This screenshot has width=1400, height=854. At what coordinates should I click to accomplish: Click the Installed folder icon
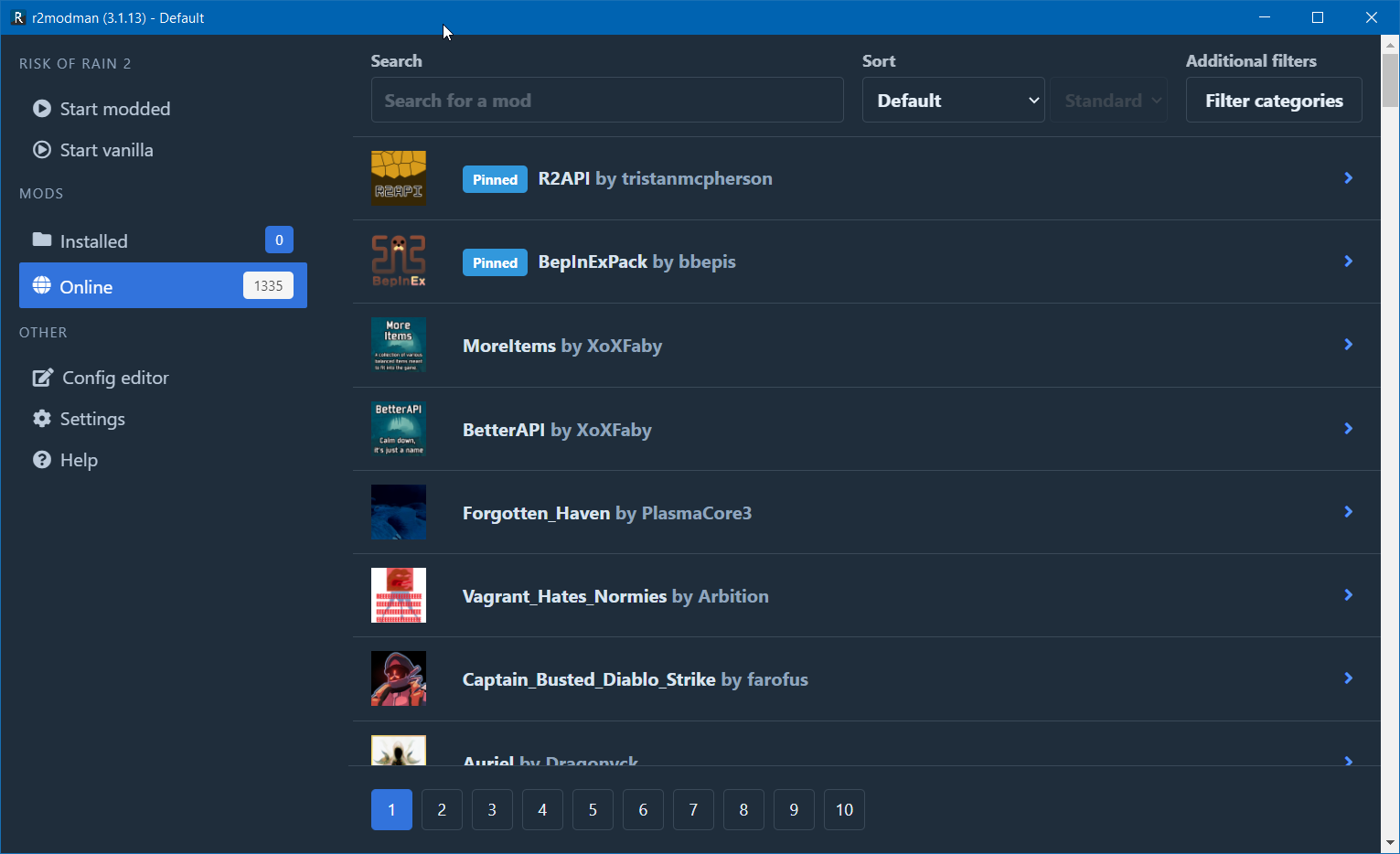tap(42, 240)
